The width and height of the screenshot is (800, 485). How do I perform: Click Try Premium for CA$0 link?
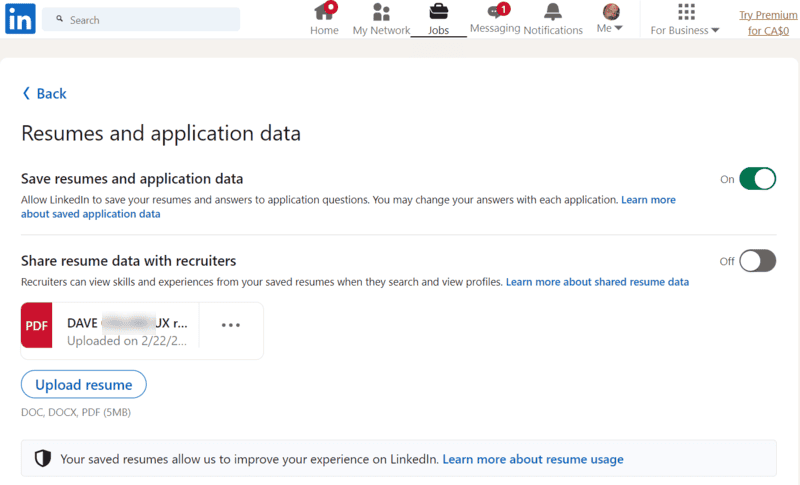768,23
